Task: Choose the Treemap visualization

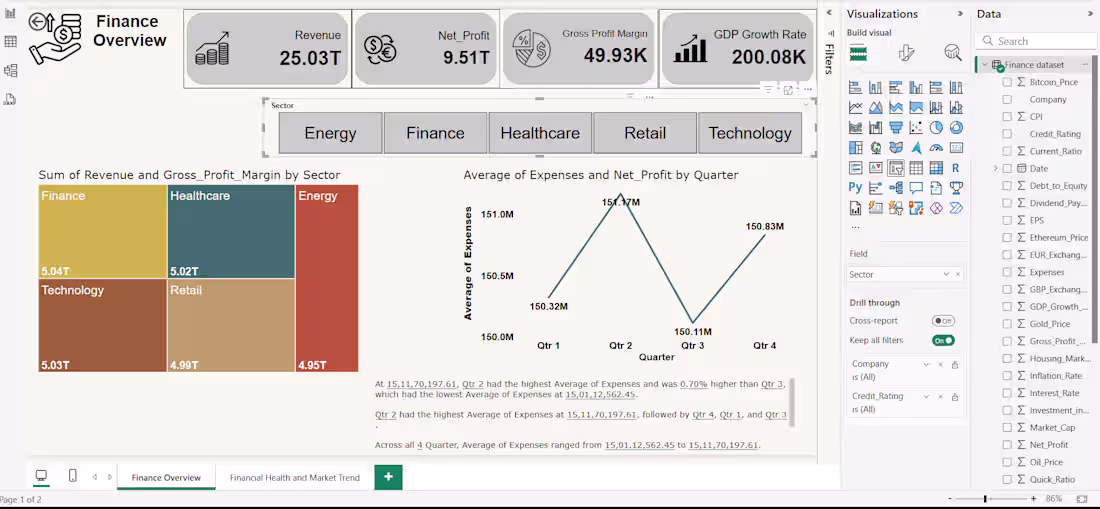Action: (855, 148)
